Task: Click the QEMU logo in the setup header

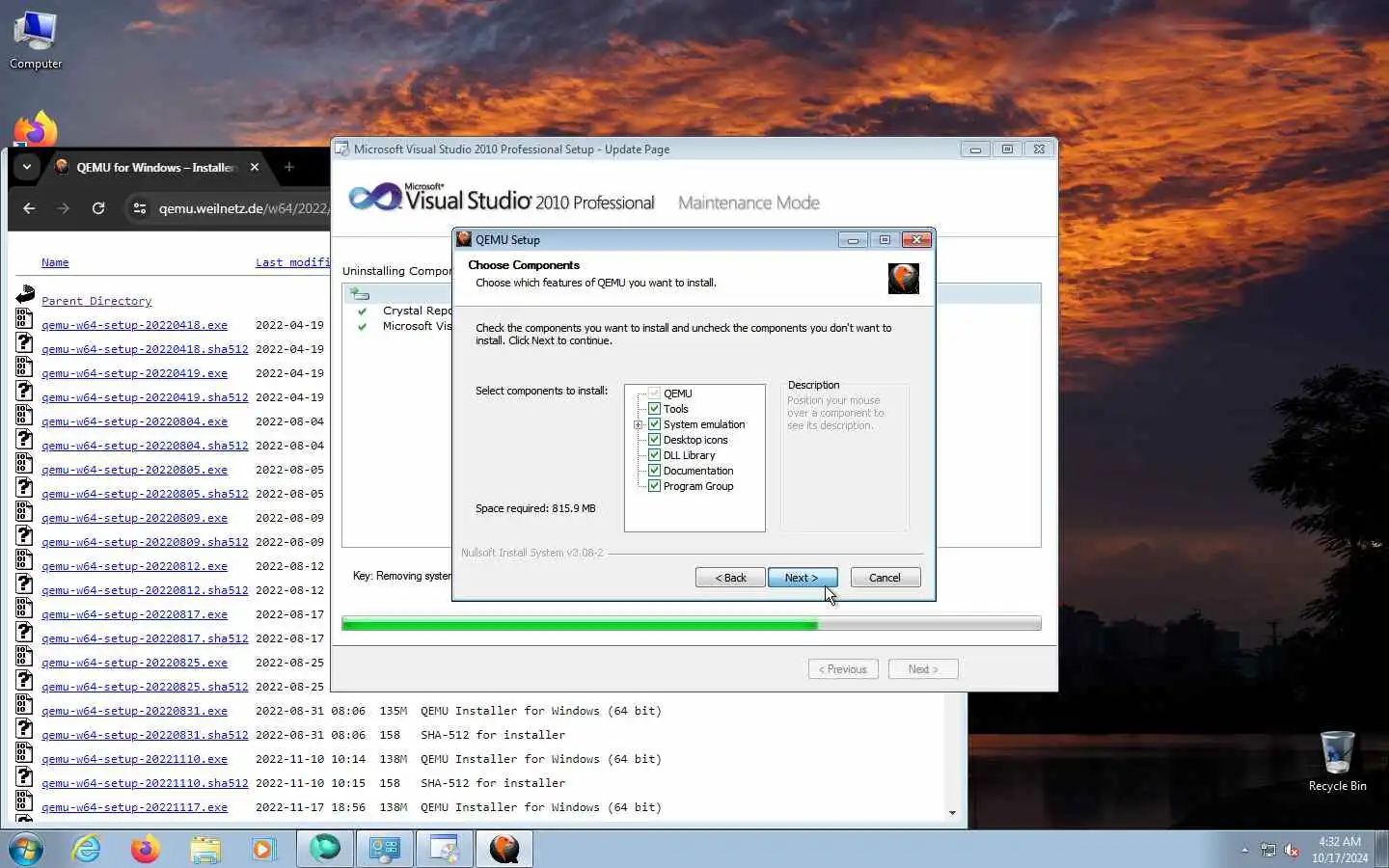Action: click(903, 279)
